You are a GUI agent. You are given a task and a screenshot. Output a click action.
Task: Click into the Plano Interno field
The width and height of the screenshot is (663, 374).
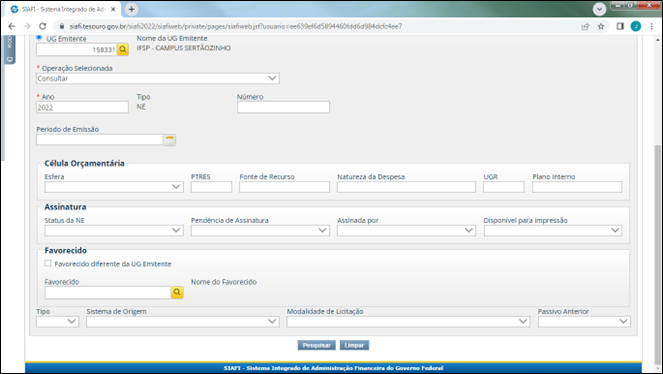click(x=577, y=187)
